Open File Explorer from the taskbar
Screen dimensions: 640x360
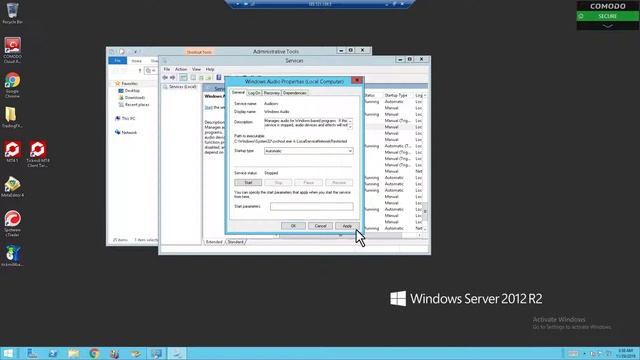[x=73, y=353]
